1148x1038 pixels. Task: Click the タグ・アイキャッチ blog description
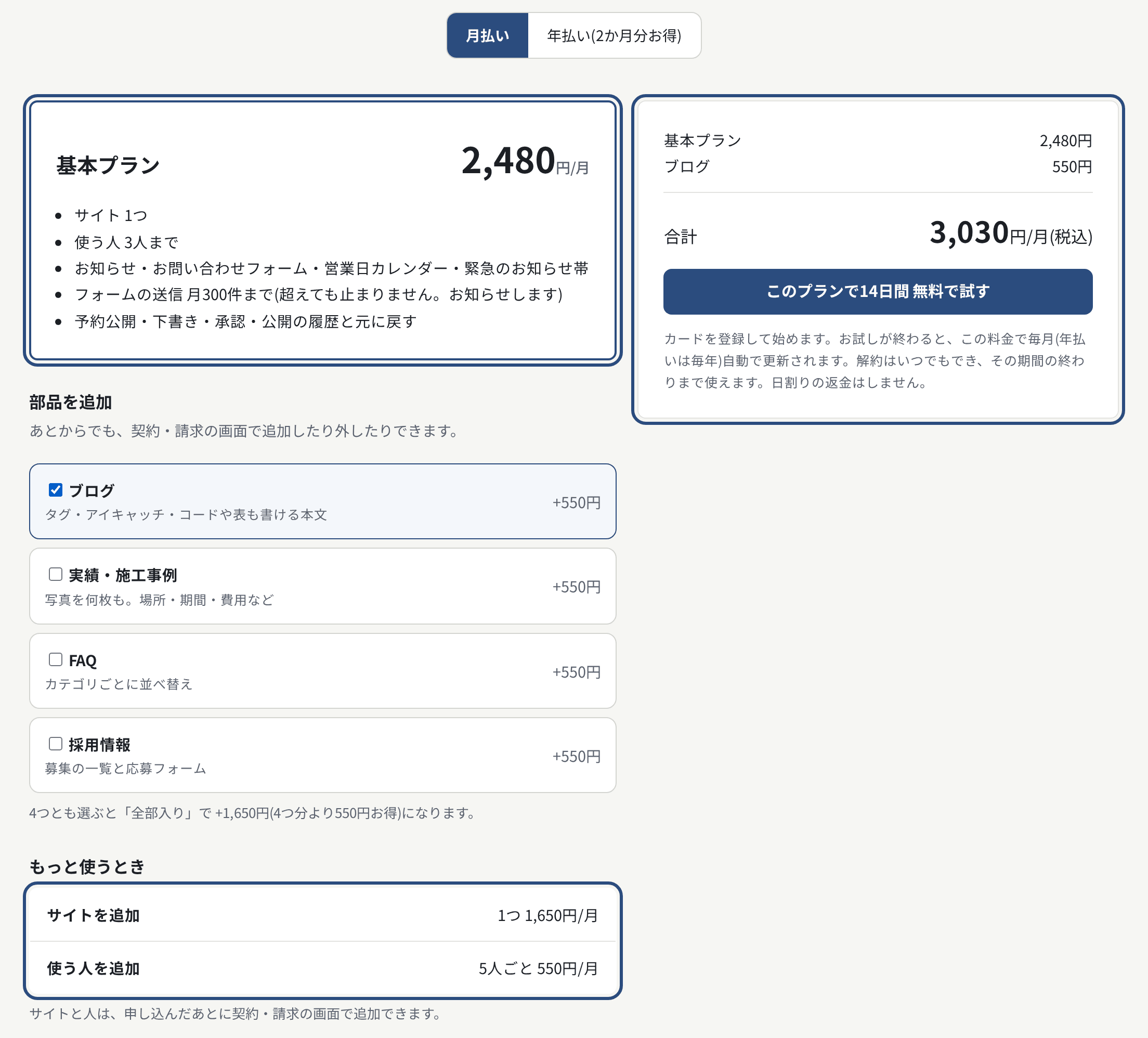point(186,514)
